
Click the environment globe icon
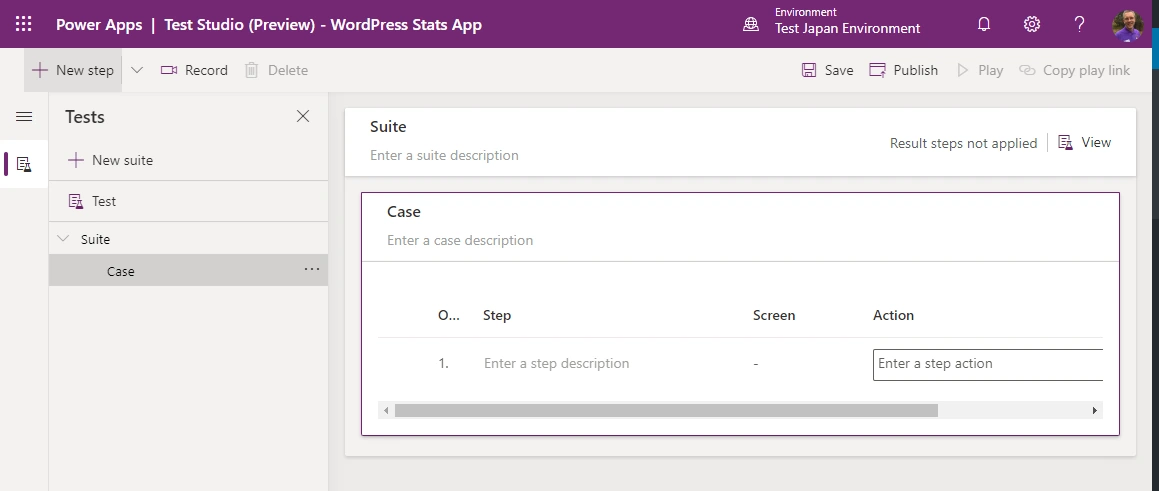coord(751,24)
